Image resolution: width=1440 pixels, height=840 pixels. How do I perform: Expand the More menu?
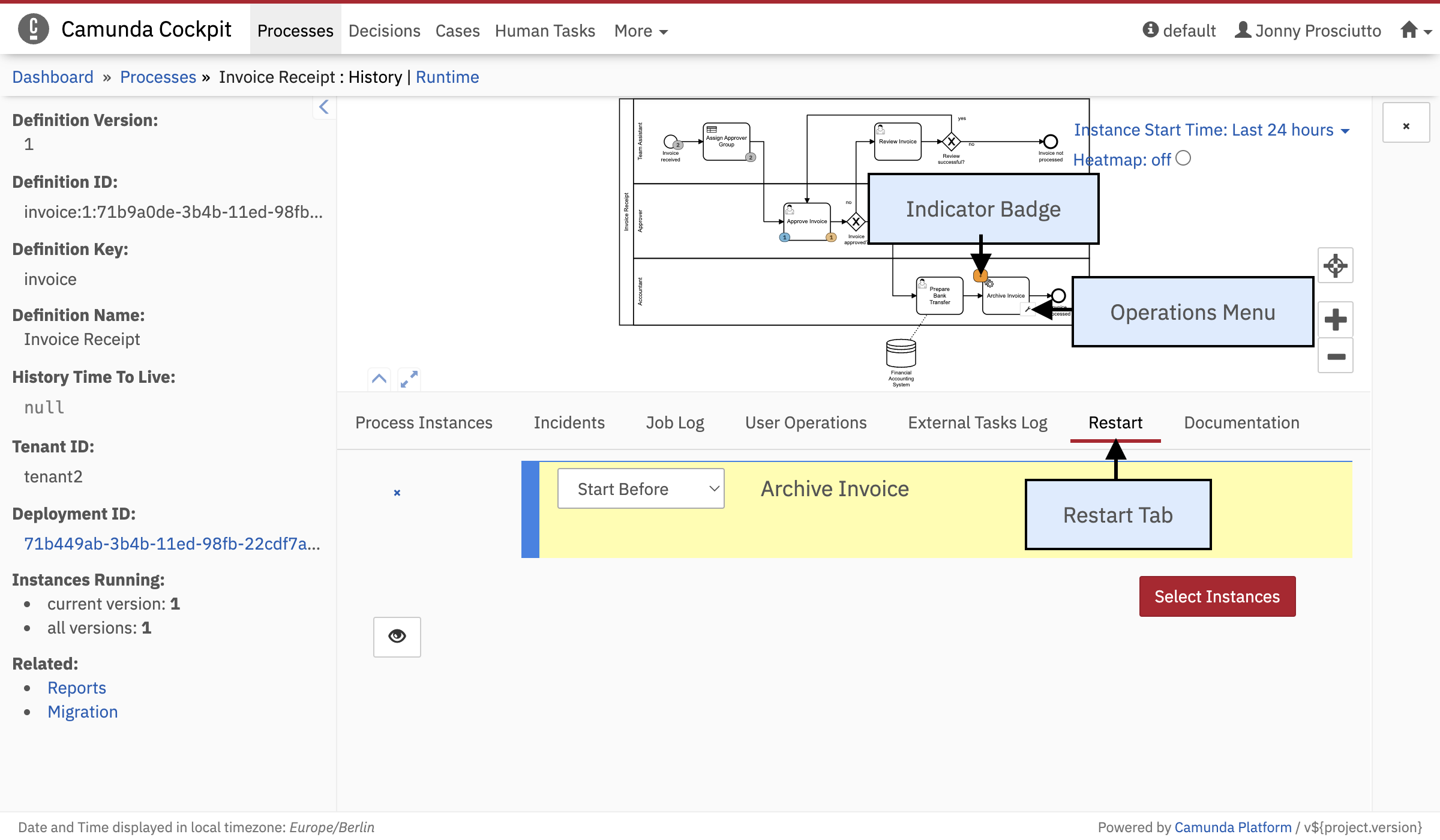pos(641,31)
